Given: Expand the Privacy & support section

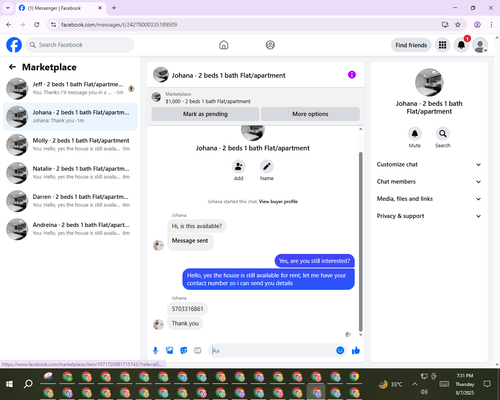Looking at the screenshot, I should point(429,216).
